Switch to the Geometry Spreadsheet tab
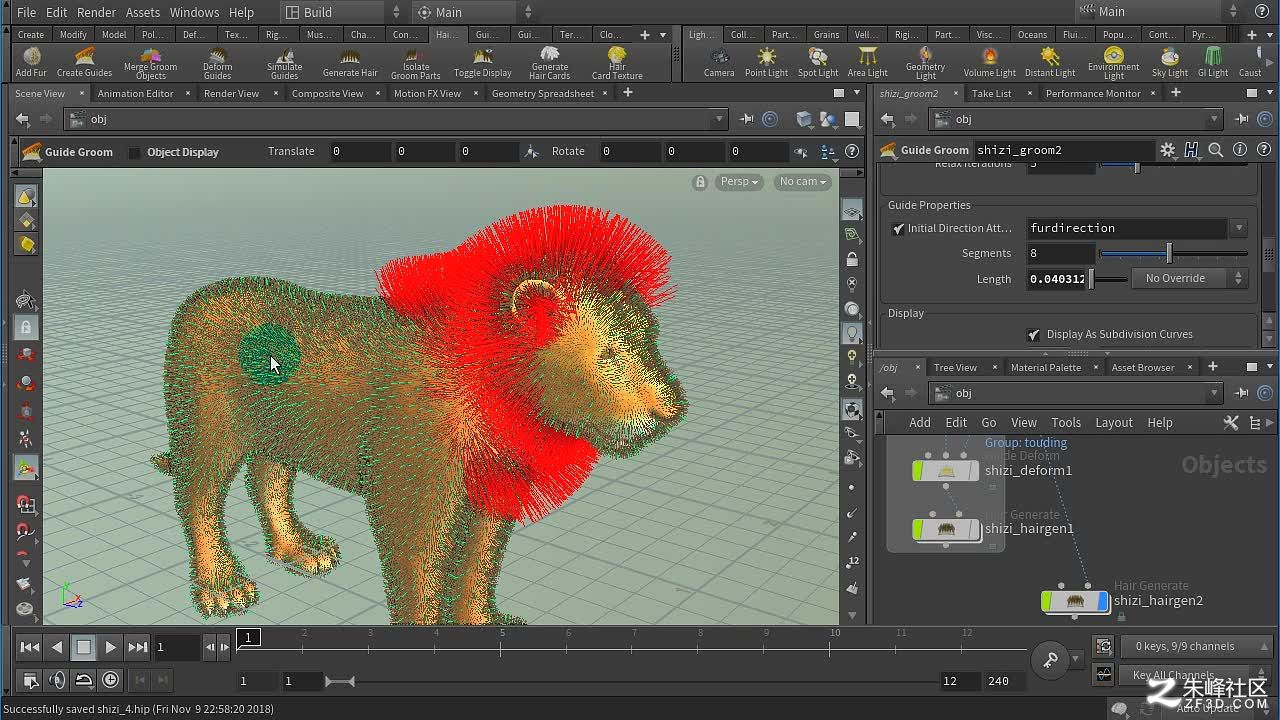 543,93
